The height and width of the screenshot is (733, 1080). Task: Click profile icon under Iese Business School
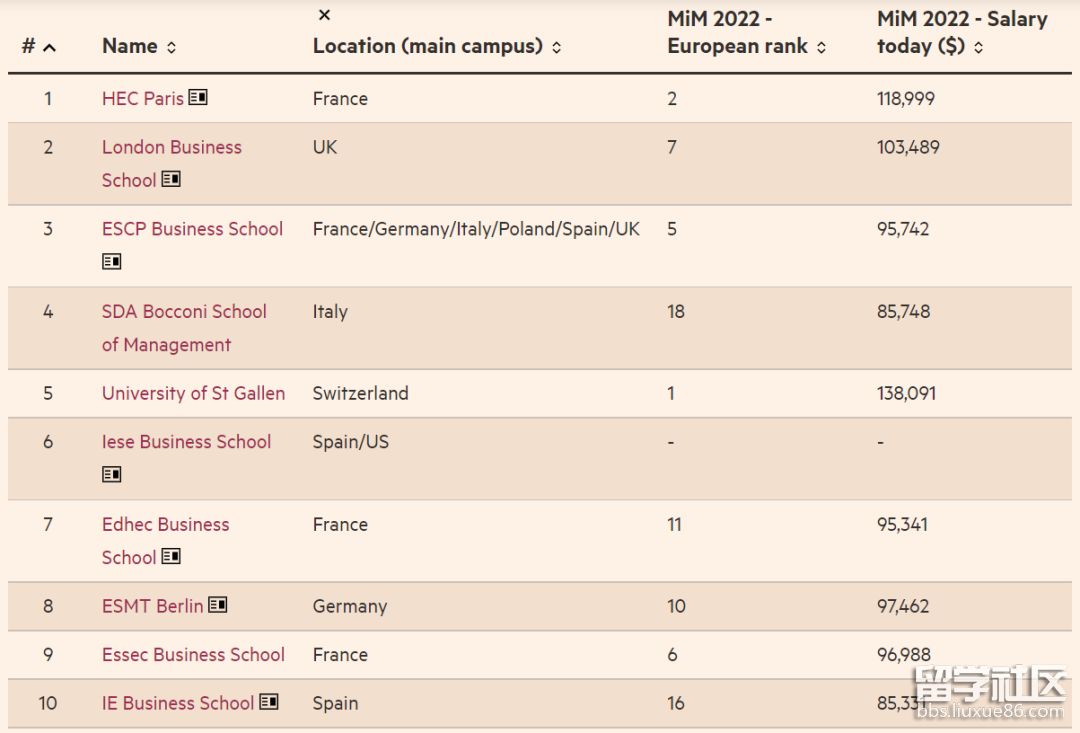(112, 475)
